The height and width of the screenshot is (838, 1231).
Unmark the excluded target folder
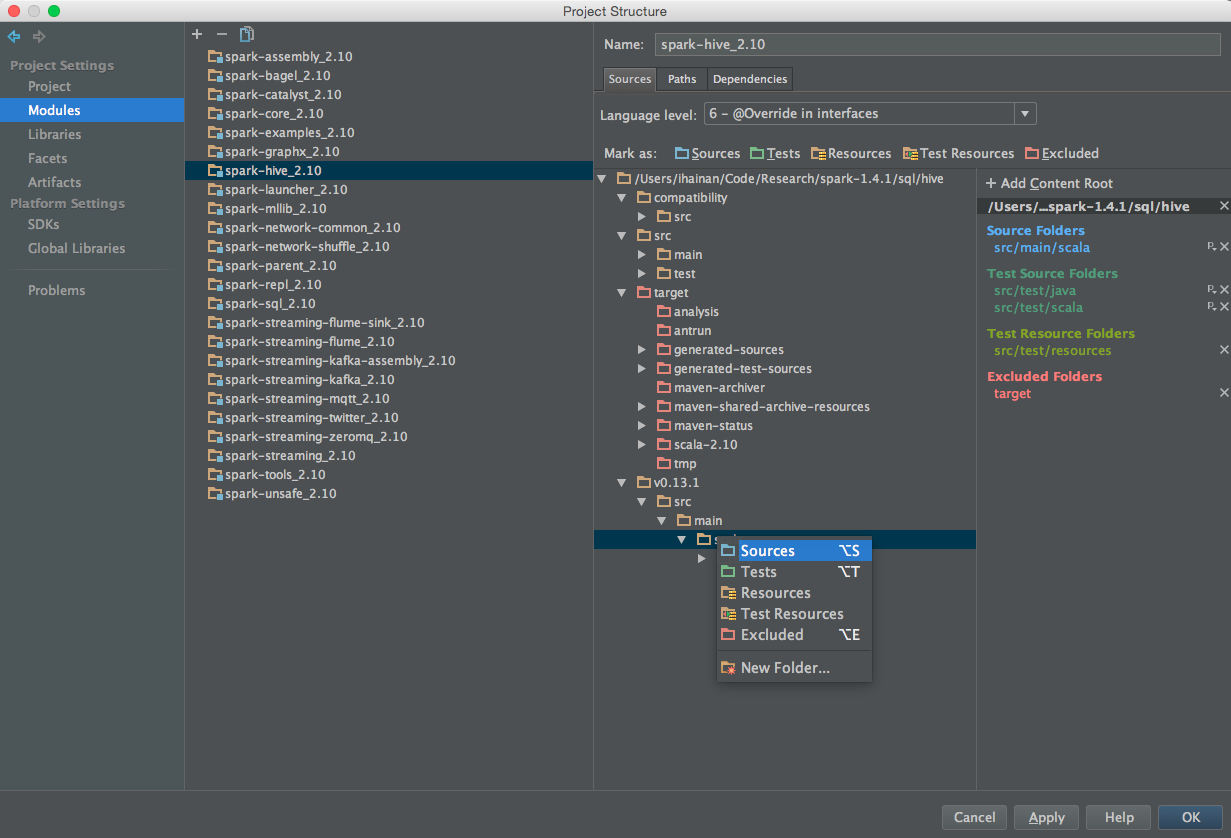(1224, 393)
